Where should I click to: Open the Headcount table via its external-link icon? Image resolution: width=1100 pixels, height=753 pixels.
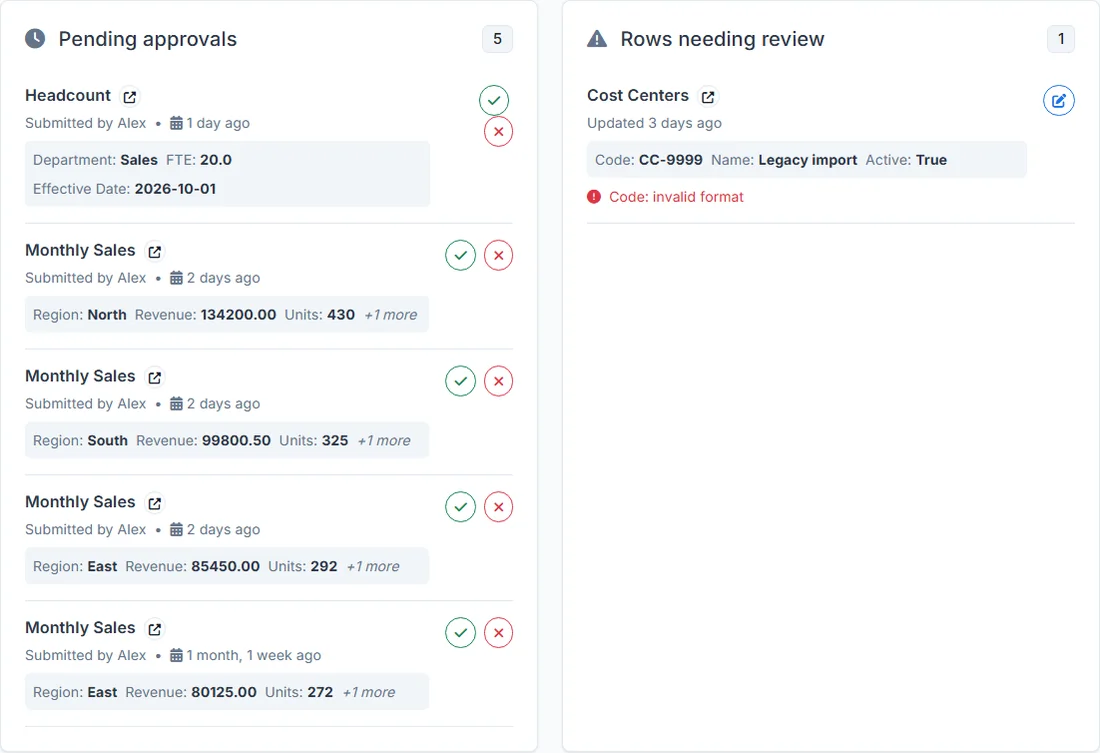point(130,96)
